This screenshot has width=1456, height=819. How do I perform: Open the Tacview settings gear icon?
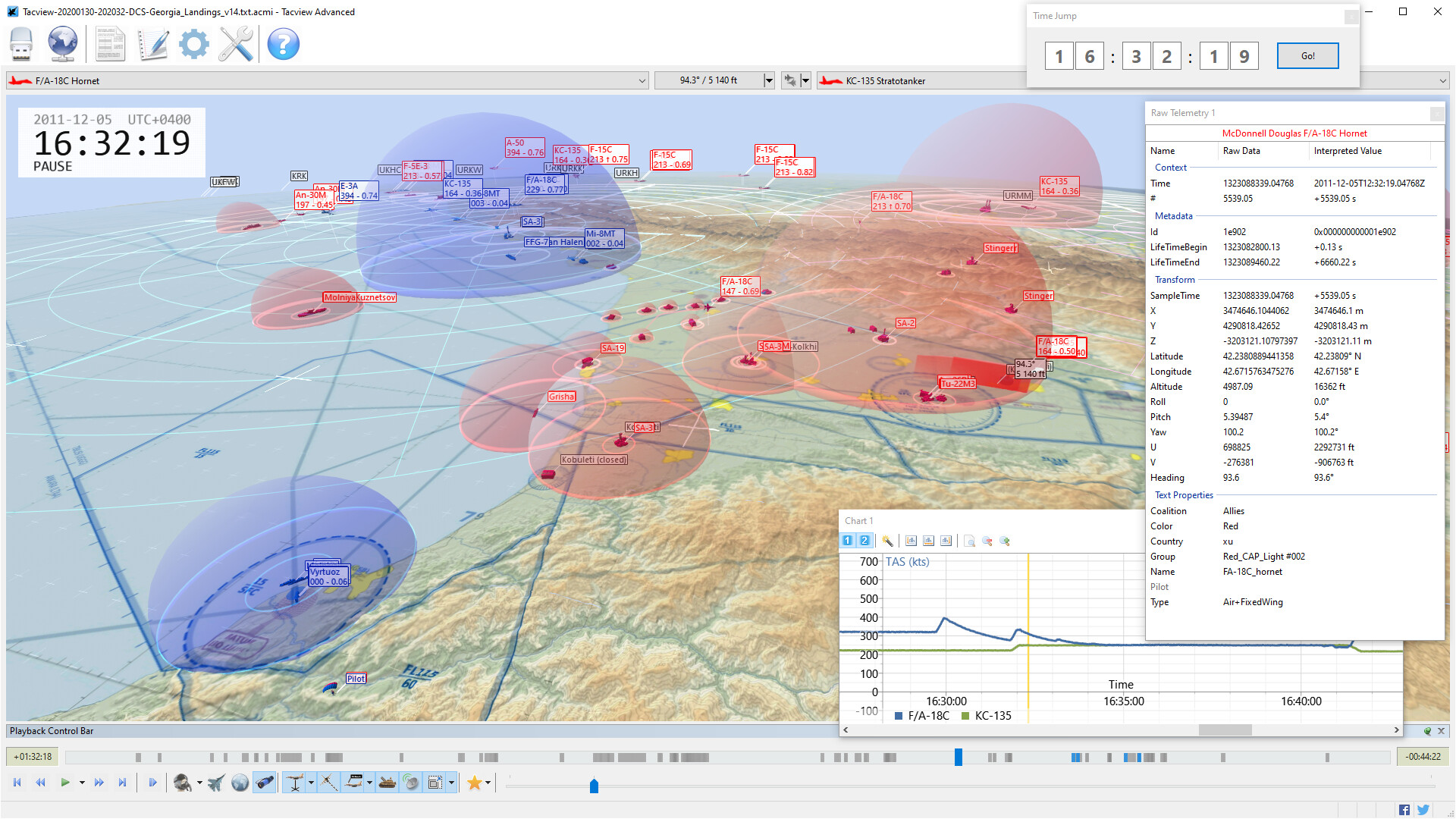[x=193, y=44]
